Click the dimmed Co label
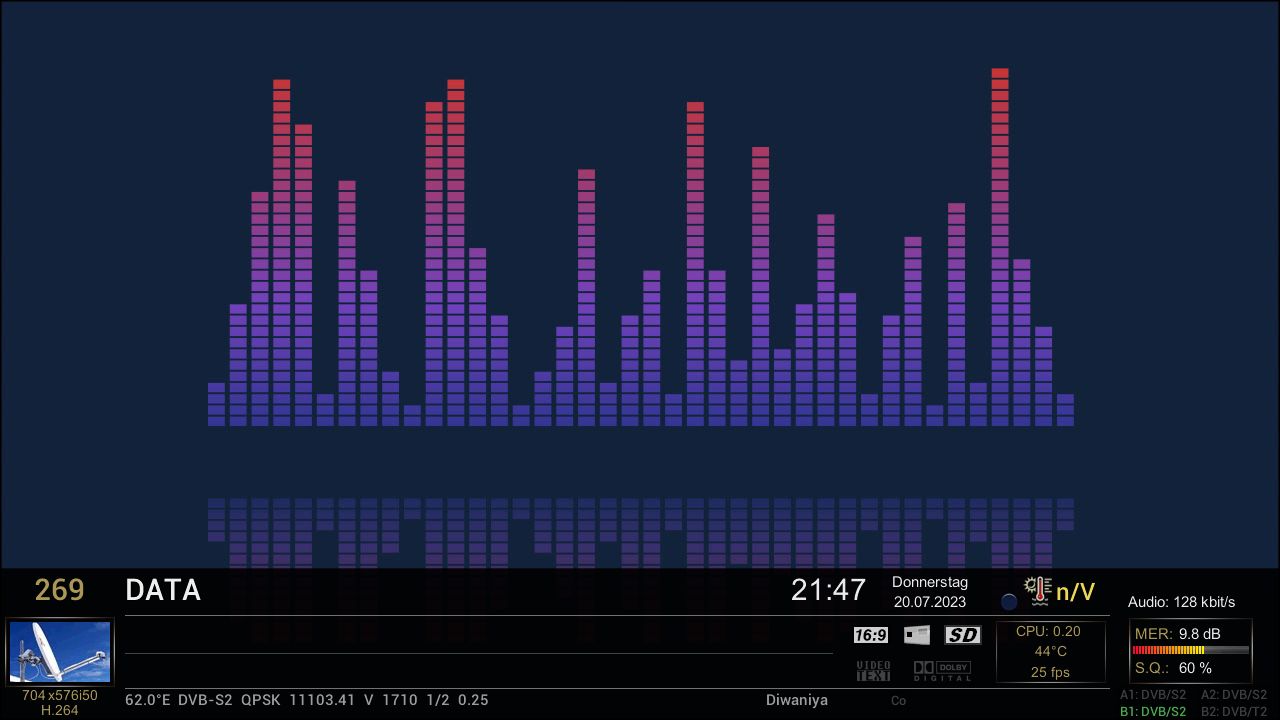1280x720 pixels. pyautogui.click(x=898, y=701)
